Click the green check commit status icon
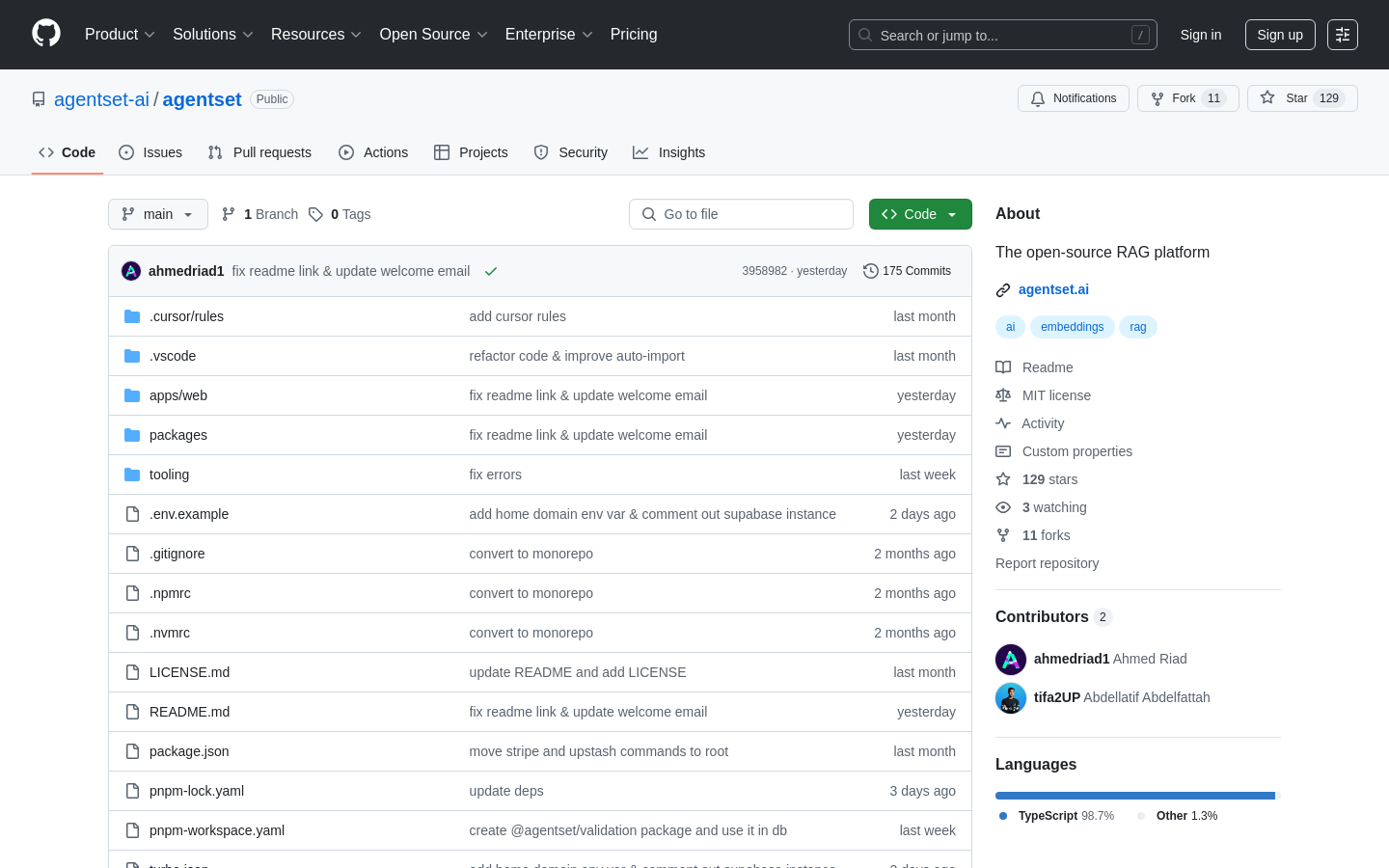The width and height of the screenshot is (1389, 868). coord(491,271)
